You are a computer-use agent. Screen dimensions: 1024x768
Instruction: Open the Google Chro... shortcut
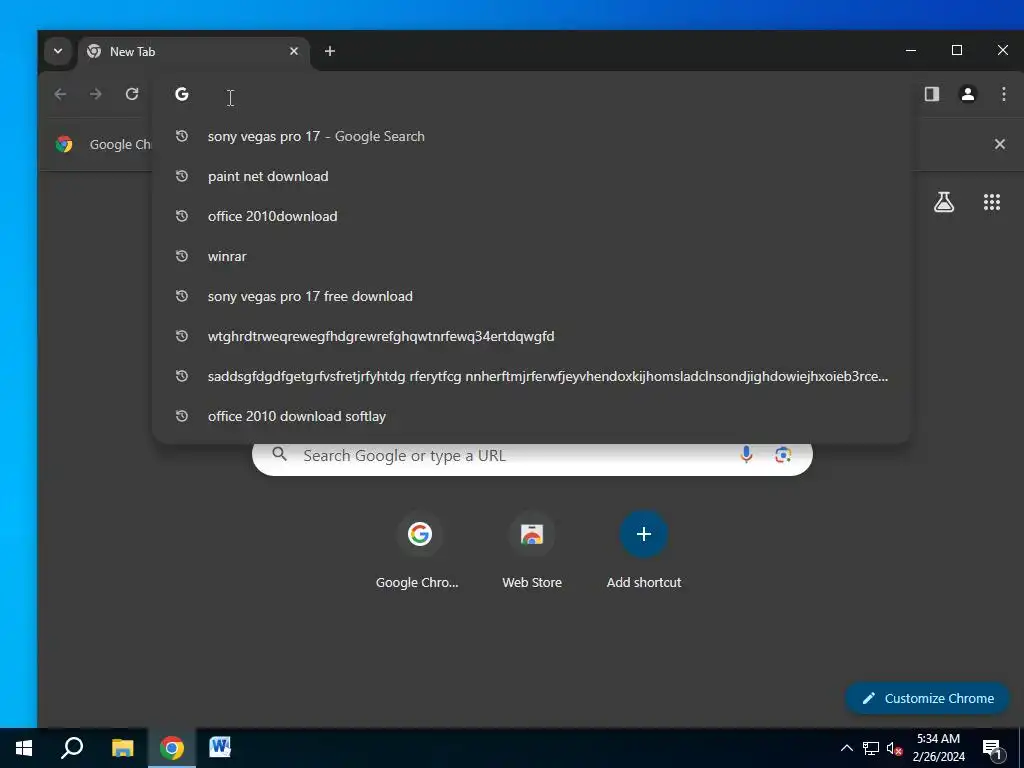(x=419, y=551)
